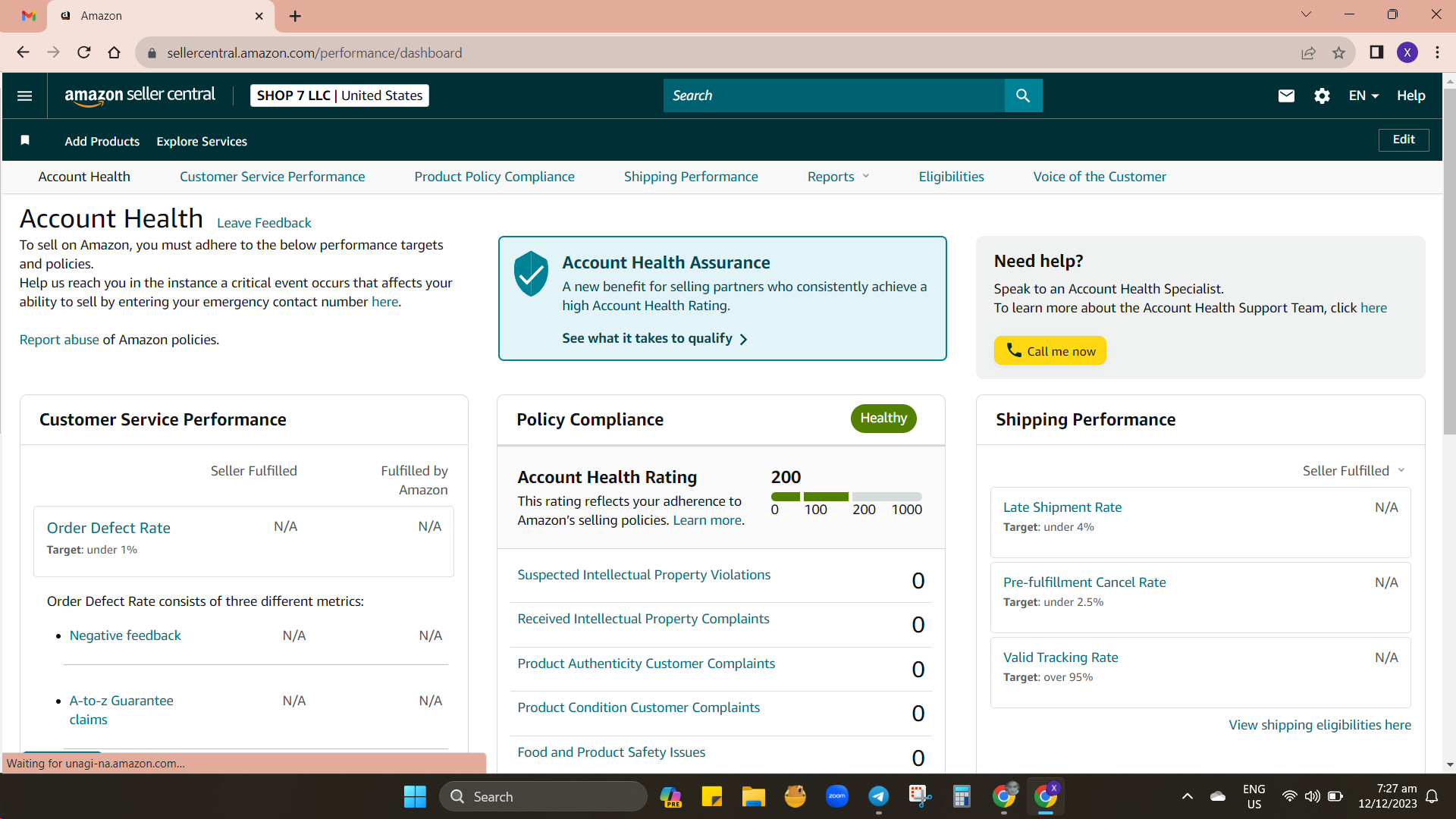
Task: Click the Windows taskbar search box
Action: pyautogui.click(x=543, y=796)
